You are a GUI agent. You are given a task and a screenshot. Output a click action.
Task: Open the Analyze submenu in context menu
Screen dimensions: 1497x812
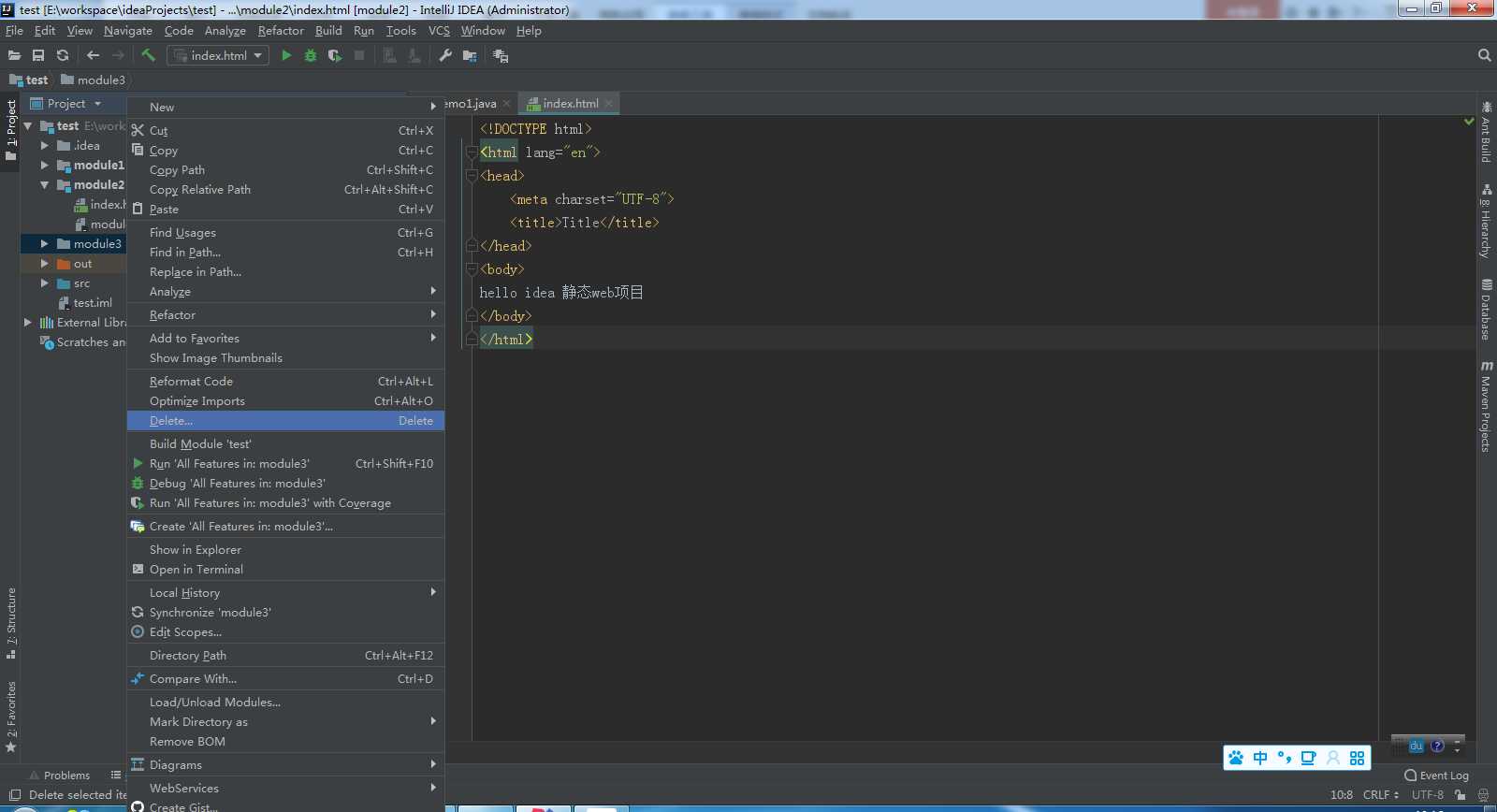pos(285,292)
